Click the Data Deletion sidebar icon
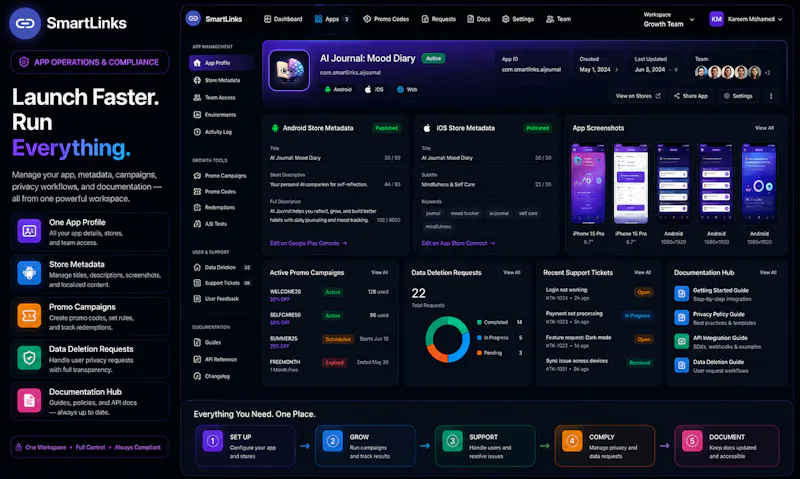This screenshot has width=800, height=479. tap(197, 267)
